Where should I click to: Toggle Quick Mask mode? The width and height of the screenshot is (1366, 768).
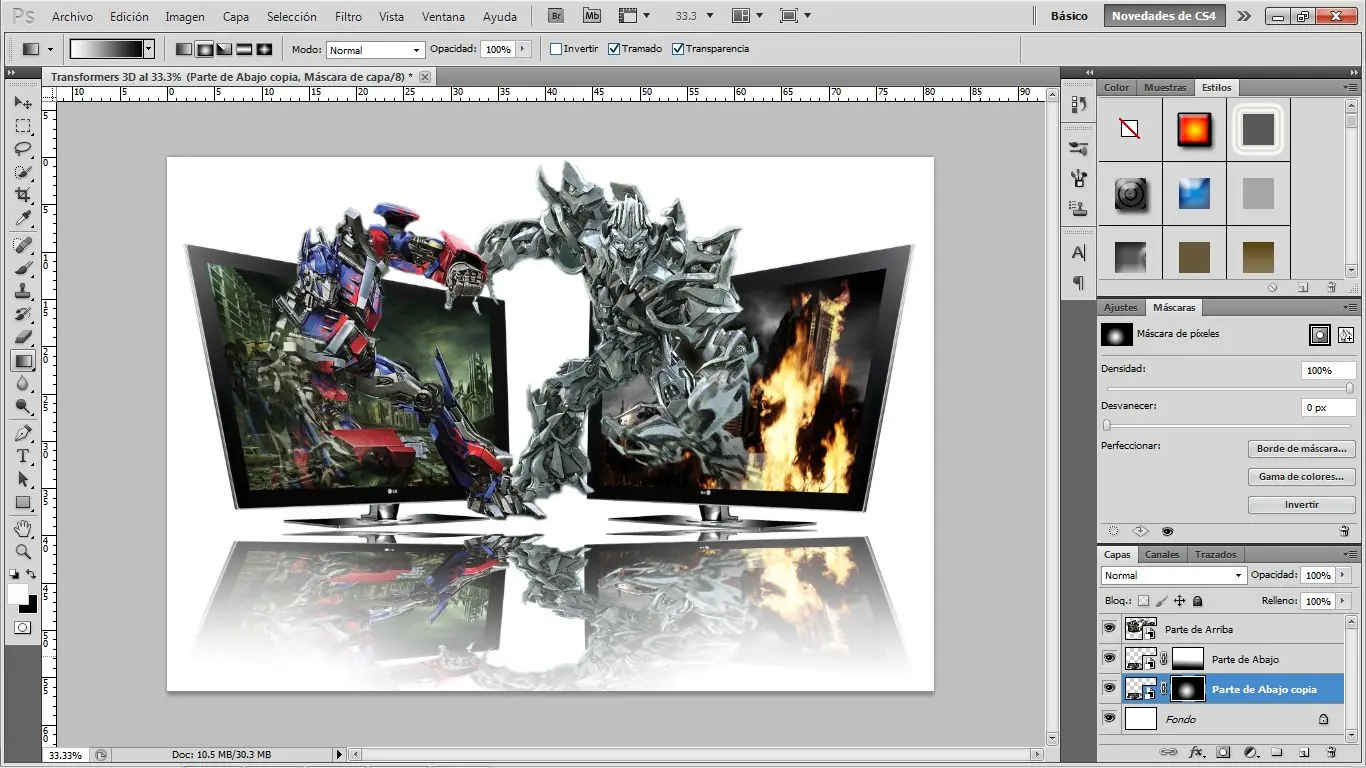(22, 628)
